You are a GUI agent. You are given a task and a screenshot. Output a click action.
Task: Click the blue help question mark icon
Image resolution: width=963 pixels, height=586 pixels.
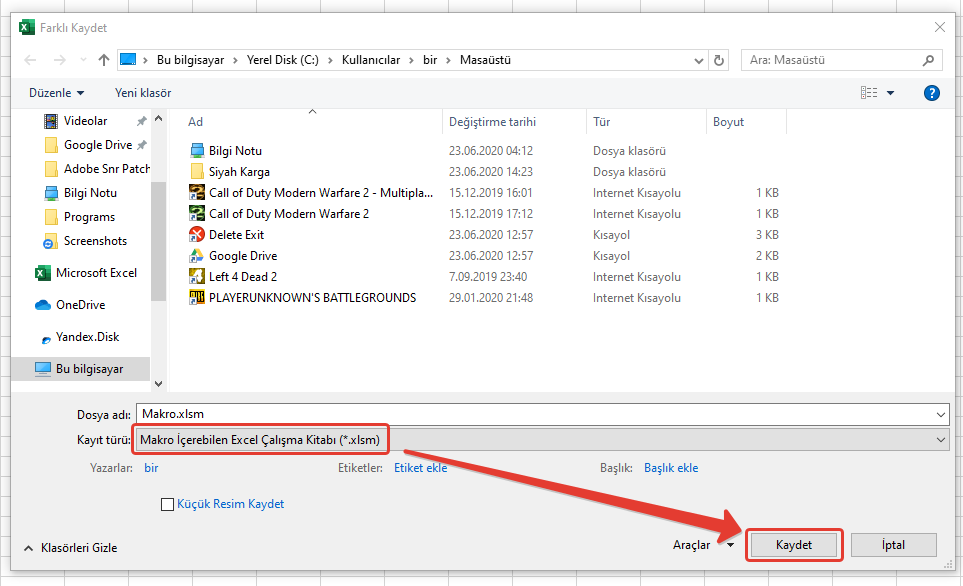click(931, 93)
